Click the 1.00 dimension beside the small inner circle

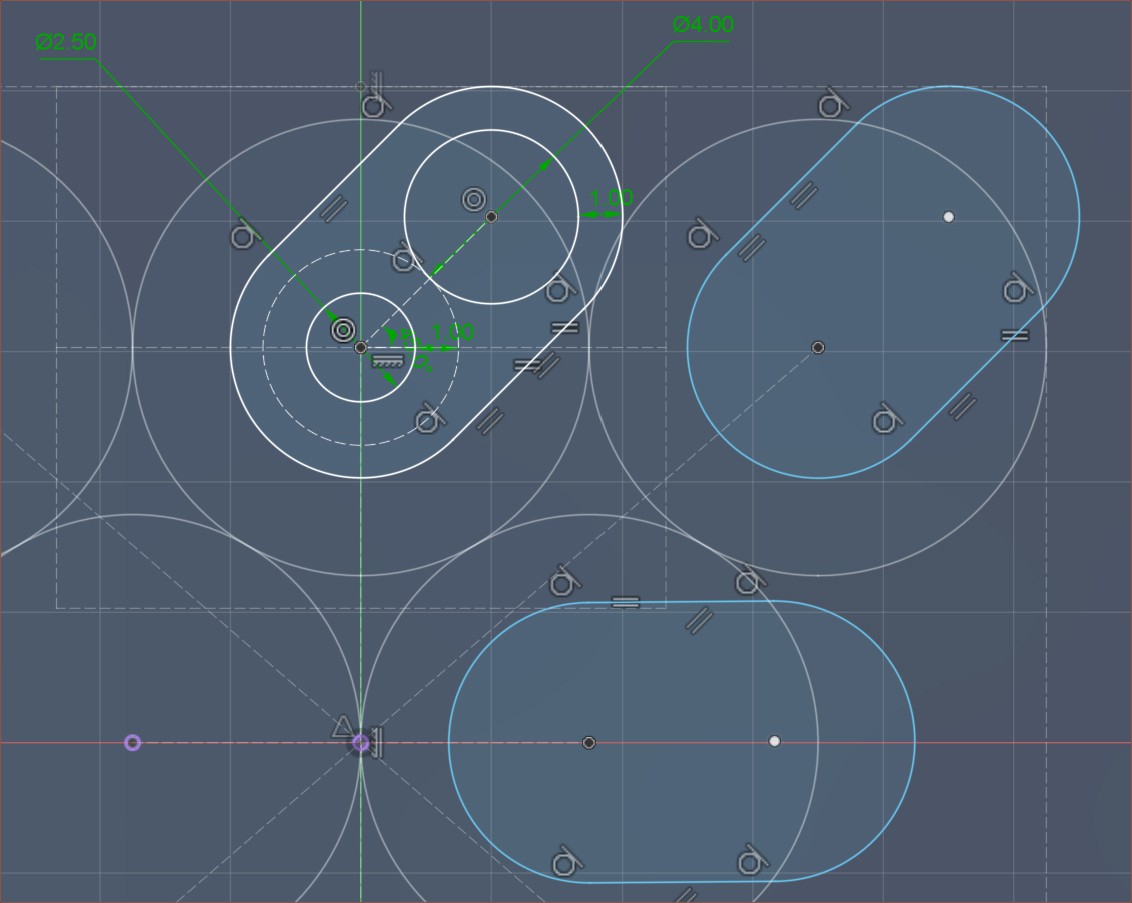click(x=452, y=332)
